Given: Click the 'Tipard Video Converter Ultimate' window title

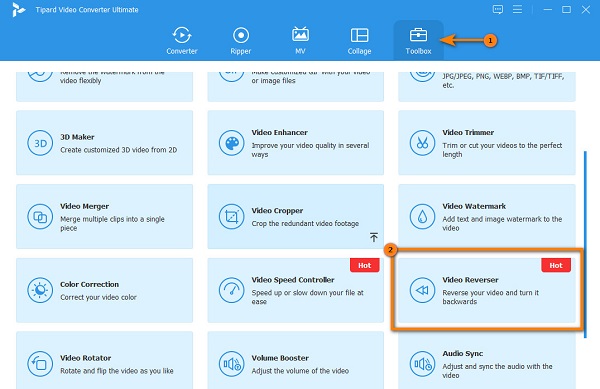Looking at the screenshot, I should tap(87, 10).
